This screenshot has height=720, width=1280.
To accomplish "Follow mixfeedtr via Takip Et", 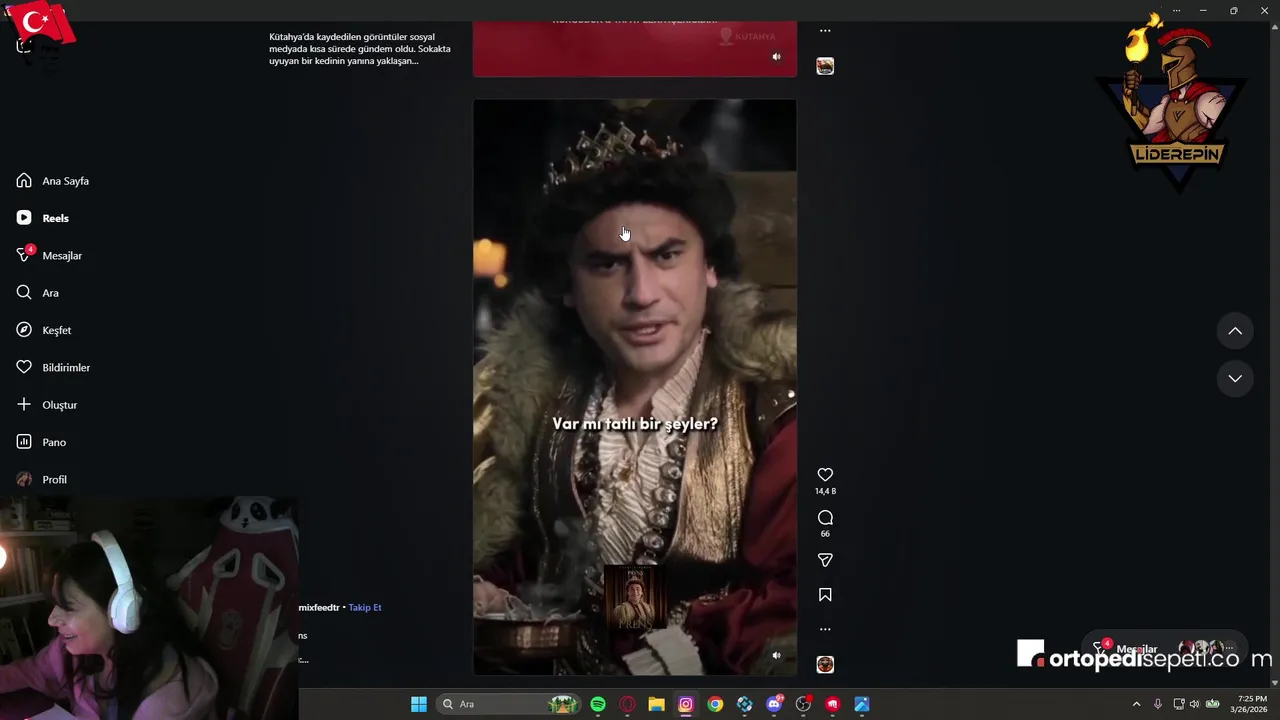I will (365, 607).
